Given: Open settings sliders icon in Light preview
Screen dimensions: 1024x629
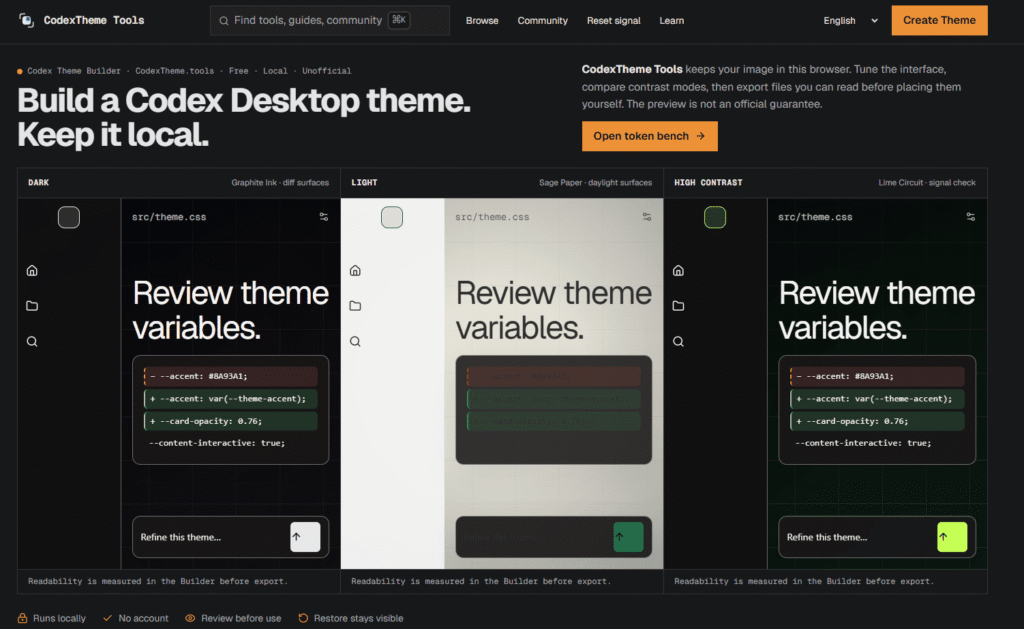Looking at the screenshot, I should (x=647, y=217).
